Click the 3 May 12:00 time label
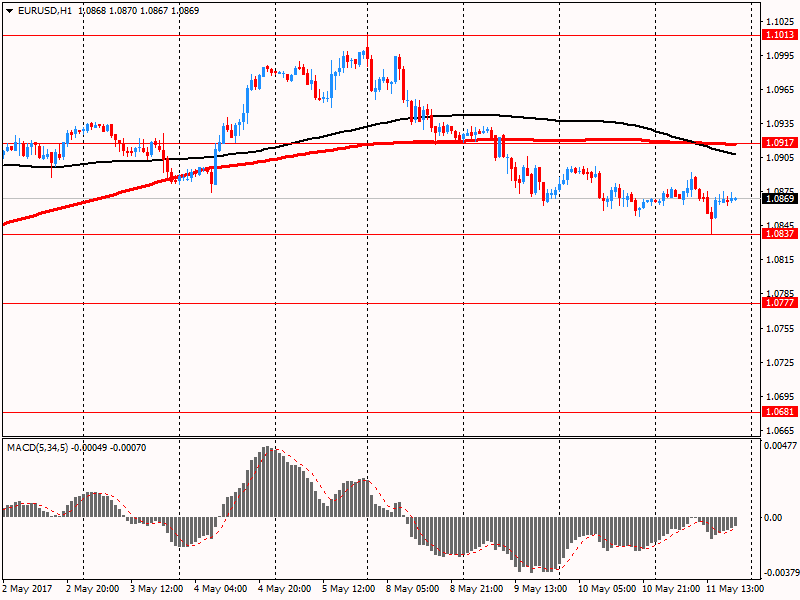The image size is (800, 600). tap(157, 589)
